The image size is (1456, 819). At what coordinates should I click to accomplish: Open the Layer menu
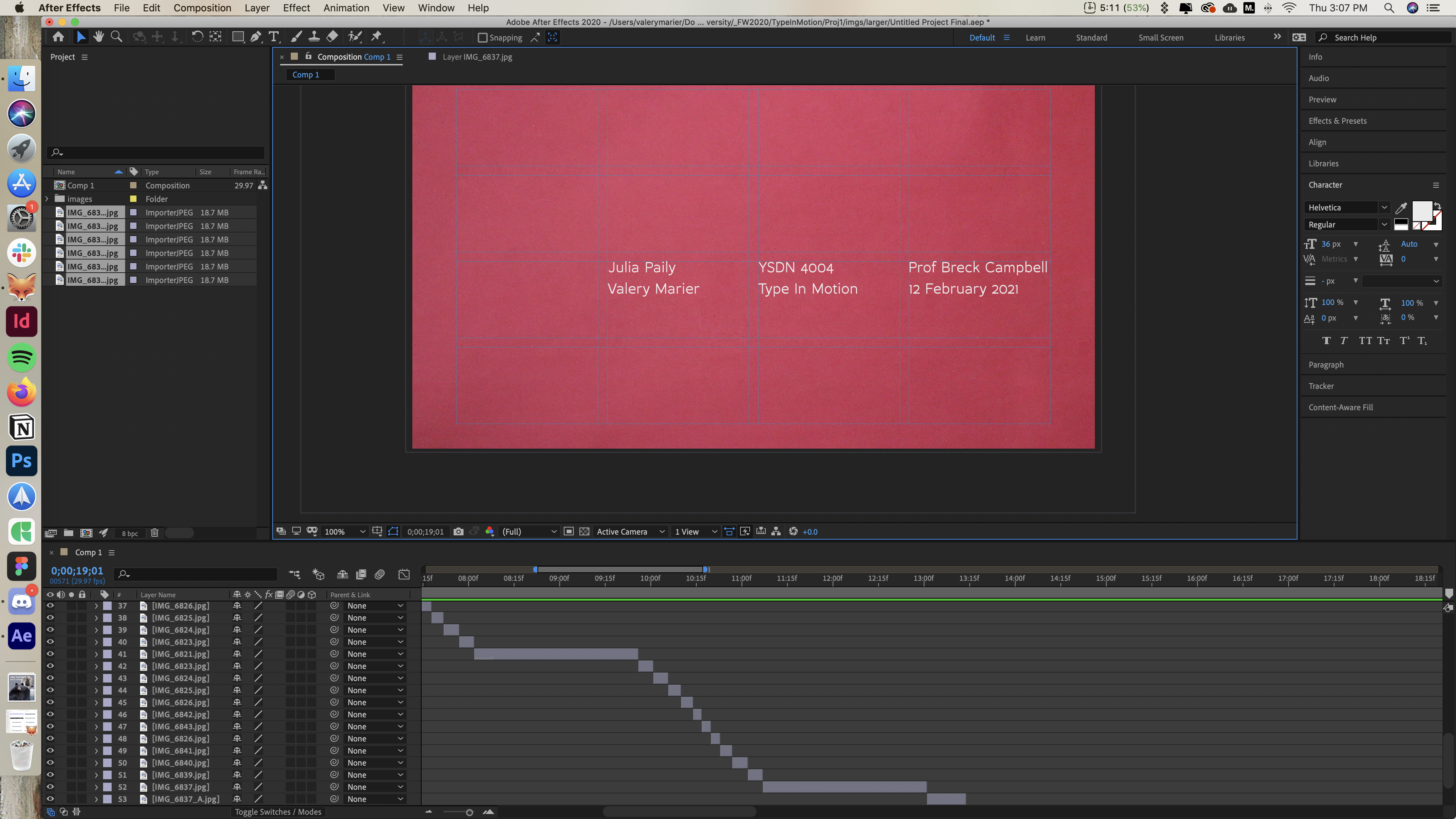pos(257,8)
